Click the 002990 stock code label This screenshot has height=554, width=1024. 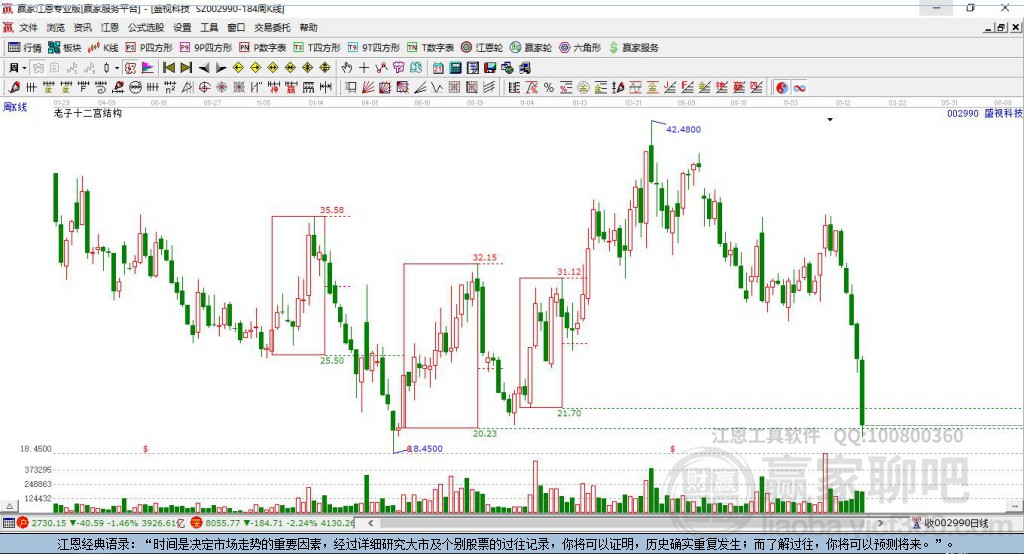(963, 114)
